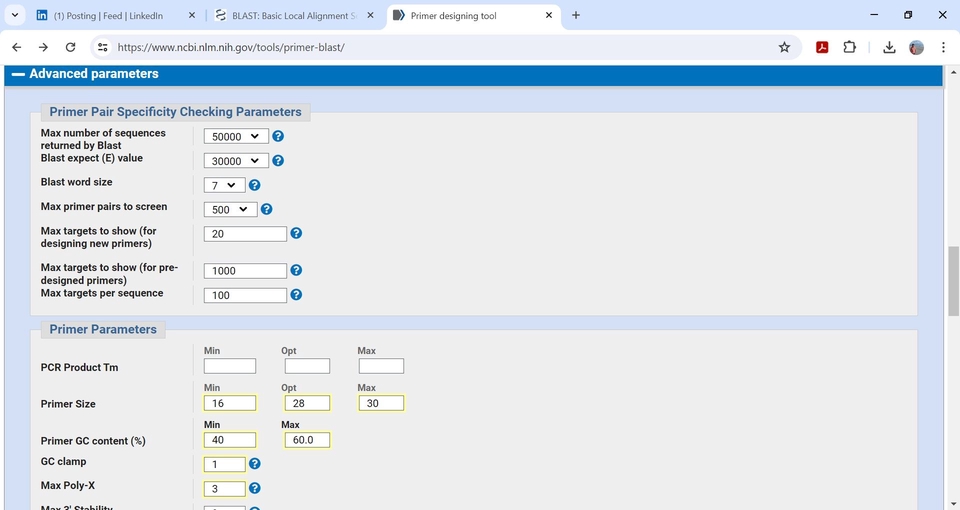Open the Blast word size dropdown
The width and height of the screenshot is (960, 510).
pyautogui.click(x=224, y=185)
